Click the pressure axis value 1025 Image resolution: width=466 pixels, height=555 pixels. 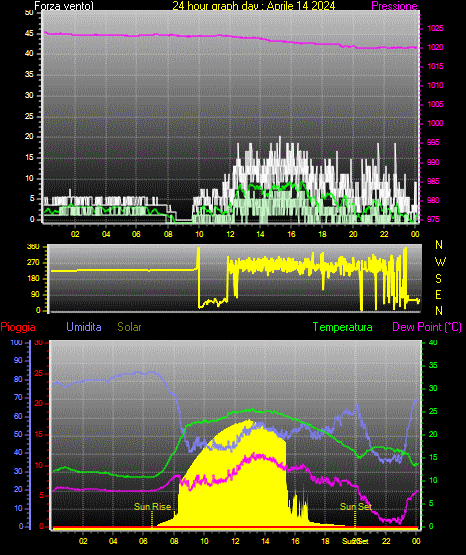tap(435, 28)
